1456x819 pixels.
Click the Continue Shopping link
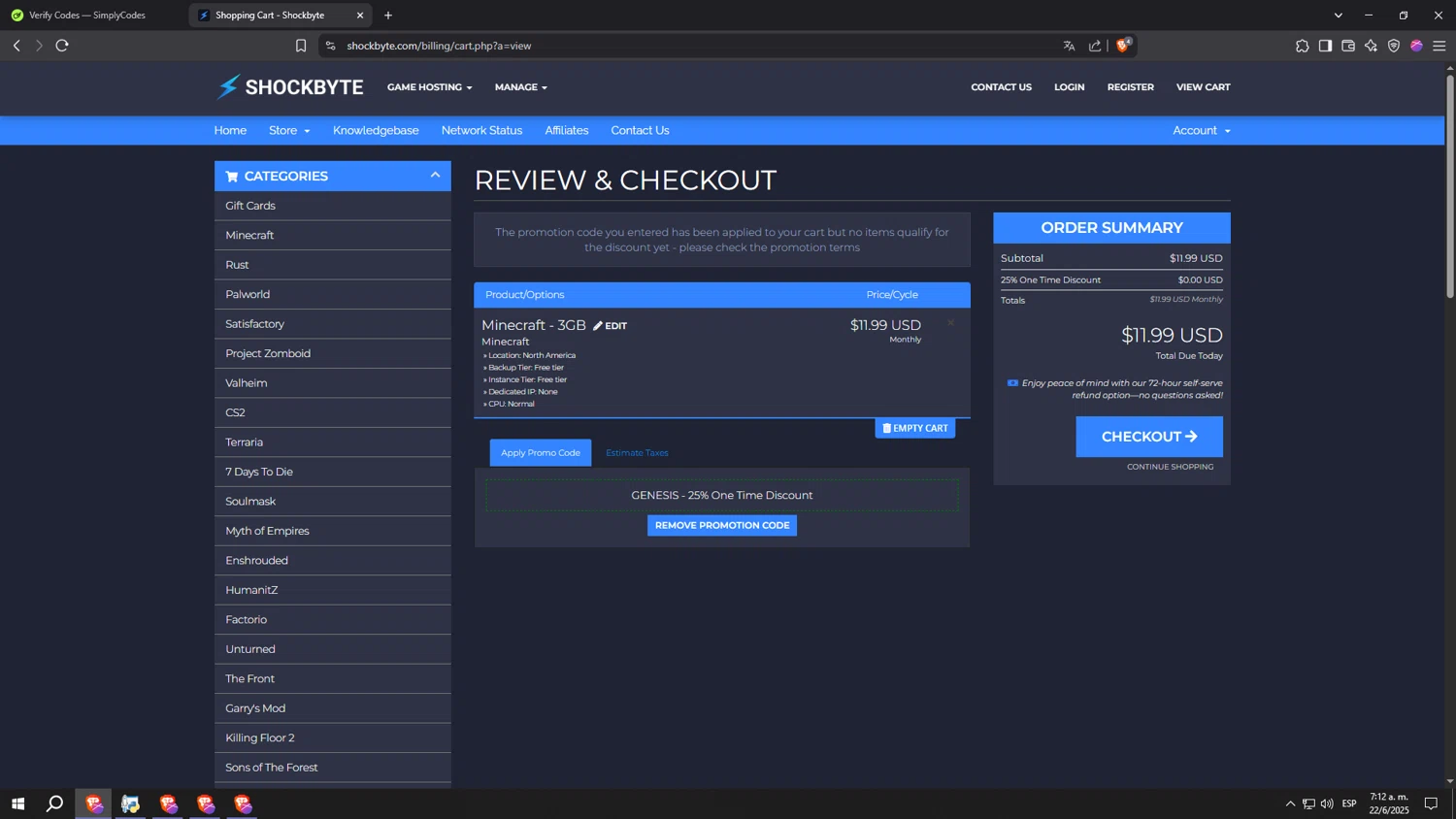coord(1171,467)
